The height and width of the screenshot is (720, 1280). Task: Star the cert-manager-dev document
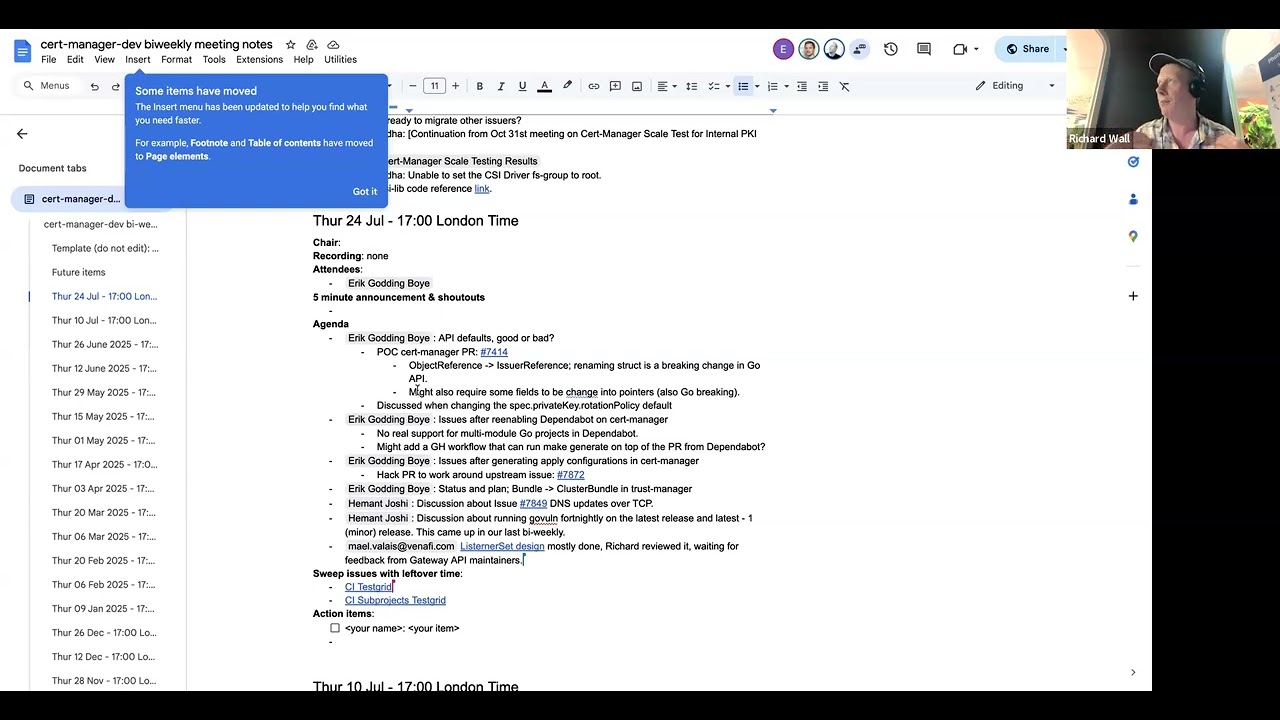(x=291, y=45)
